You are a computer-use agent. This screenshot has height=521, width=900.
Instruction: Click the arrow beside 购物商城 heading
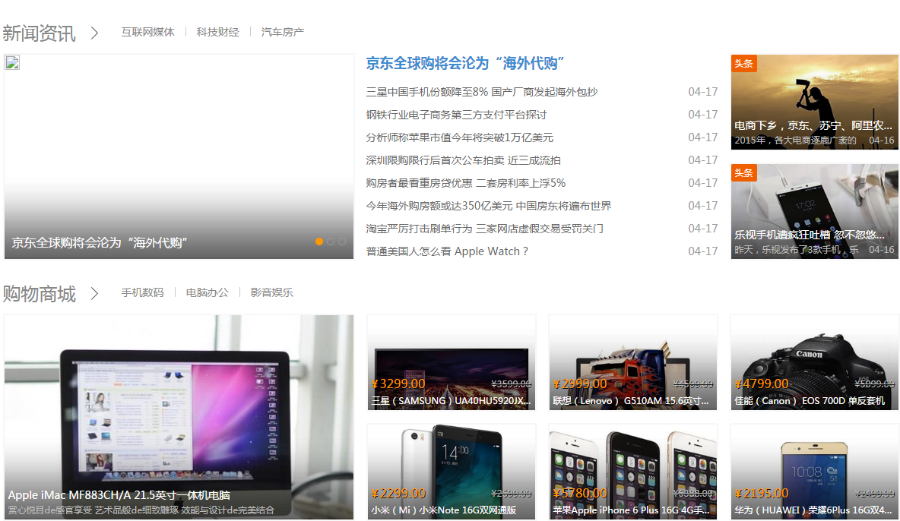[x=95, y=294]
